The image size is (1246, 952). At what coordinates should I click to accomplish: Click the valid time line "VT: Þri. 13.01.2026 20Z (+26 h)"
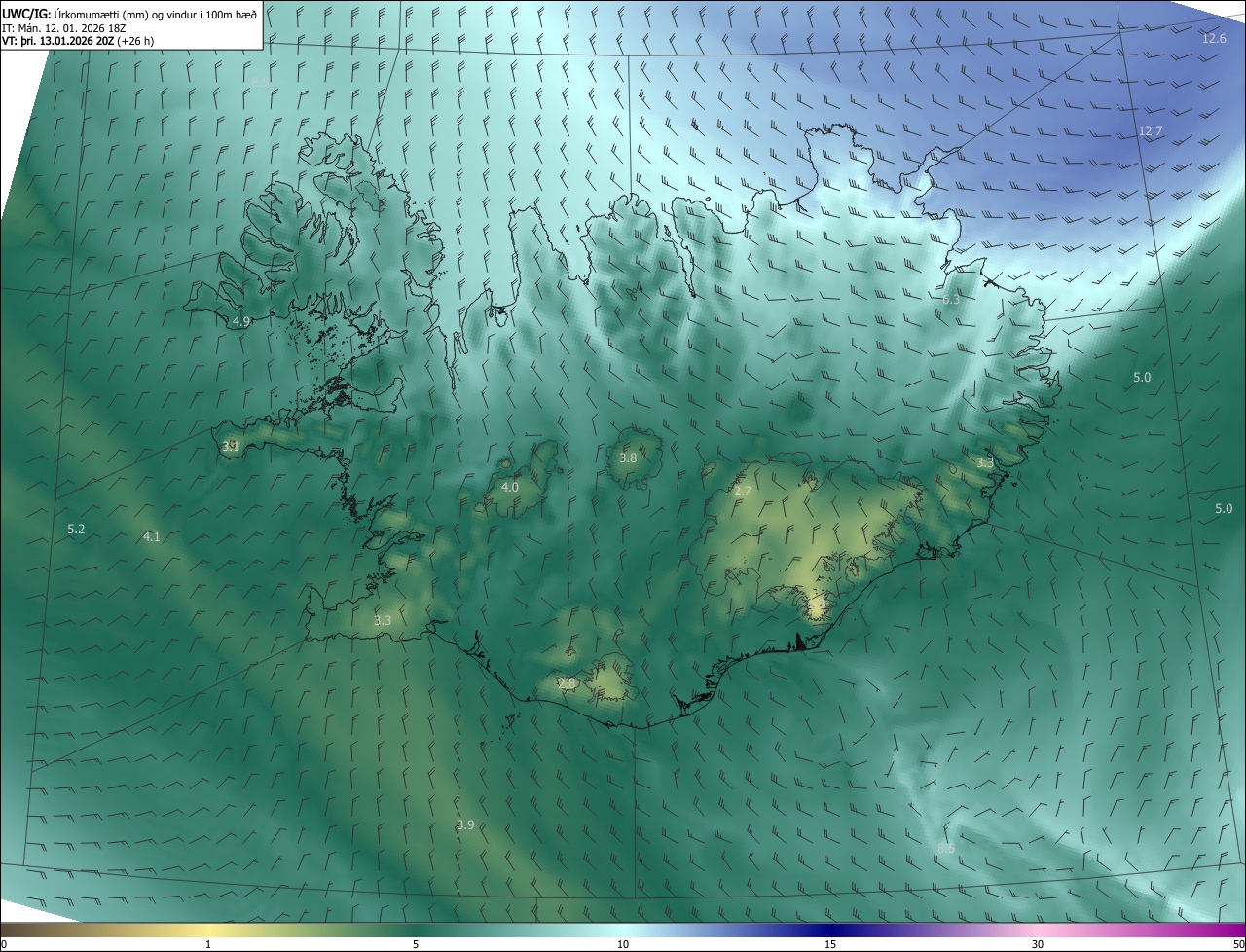point(78,41)
